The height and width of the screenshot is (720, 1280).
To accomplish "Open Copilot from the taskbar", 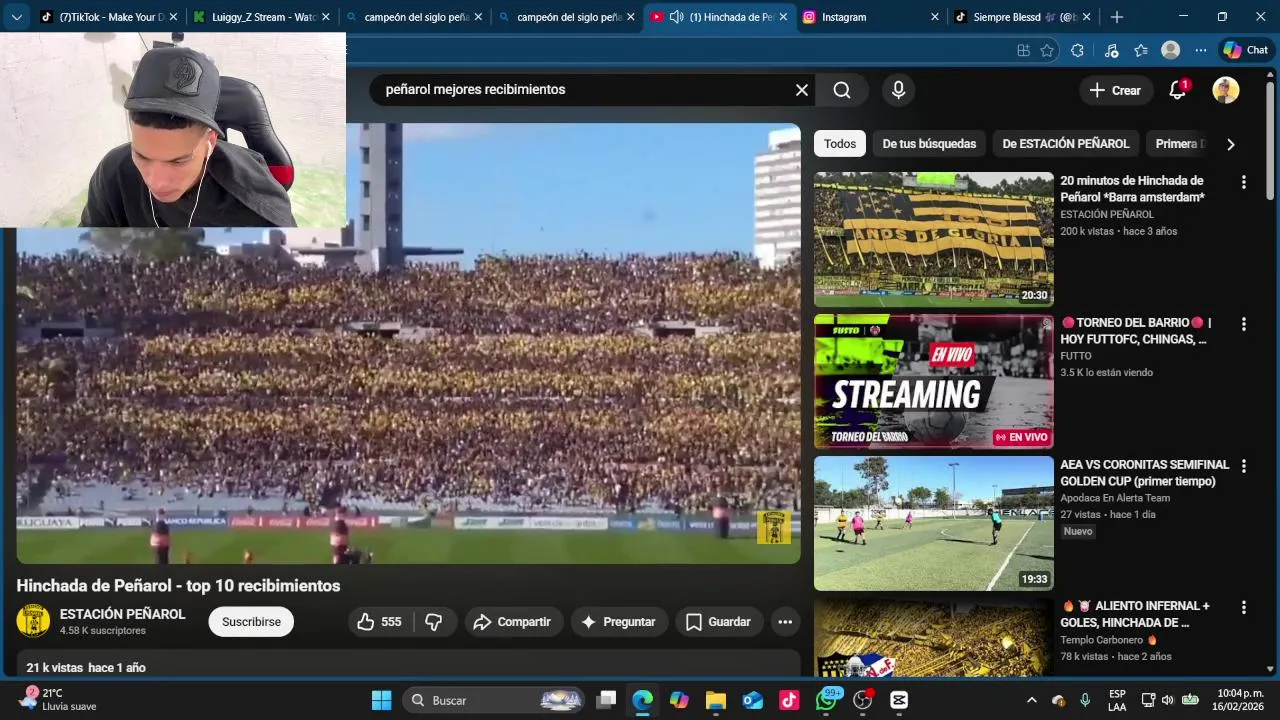I will click(679, 700).
